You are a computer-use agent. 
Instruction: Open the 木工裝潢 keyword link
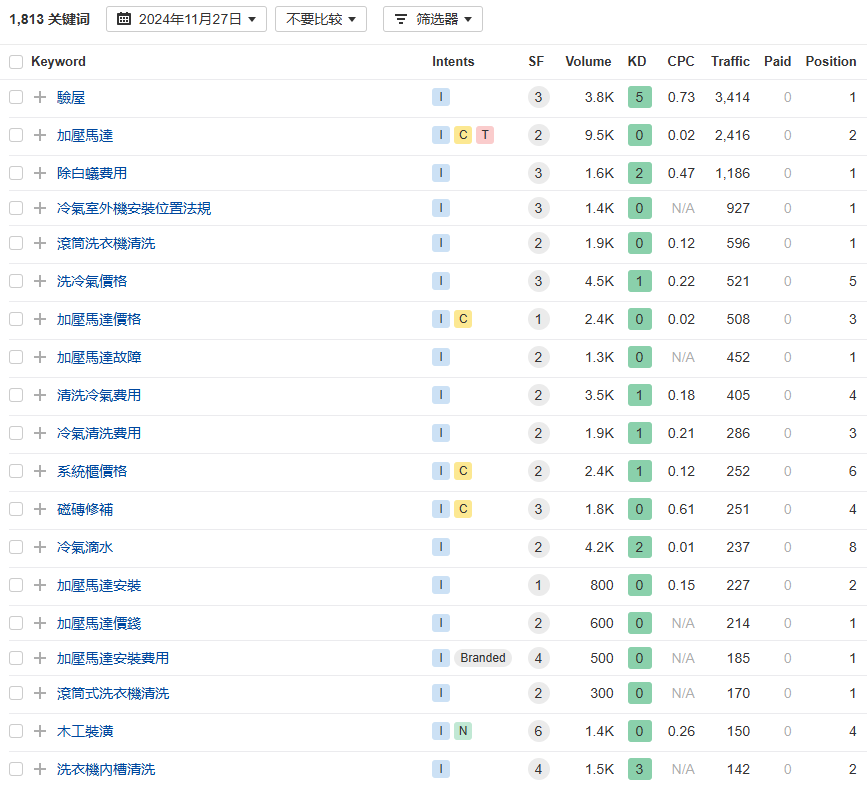pyautogui.click(x=85, y=731)
